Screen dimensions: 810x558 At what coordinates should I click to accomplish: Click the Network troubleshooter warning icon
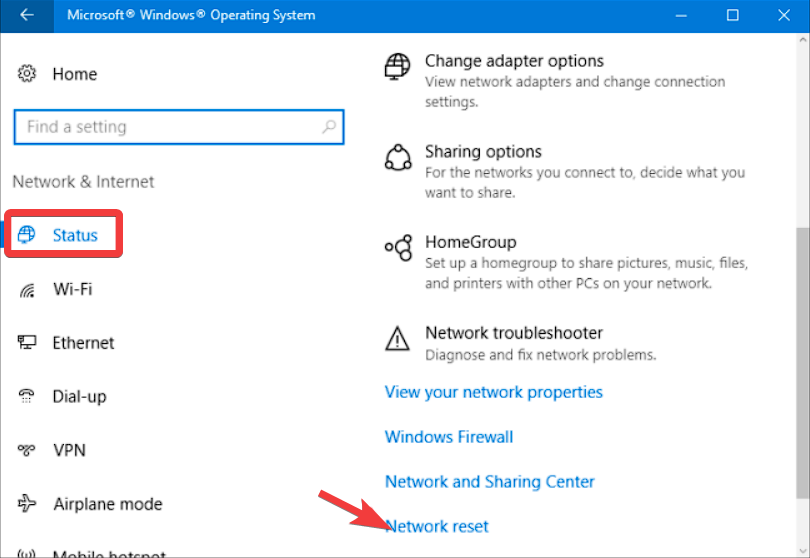tap(398, 337)
